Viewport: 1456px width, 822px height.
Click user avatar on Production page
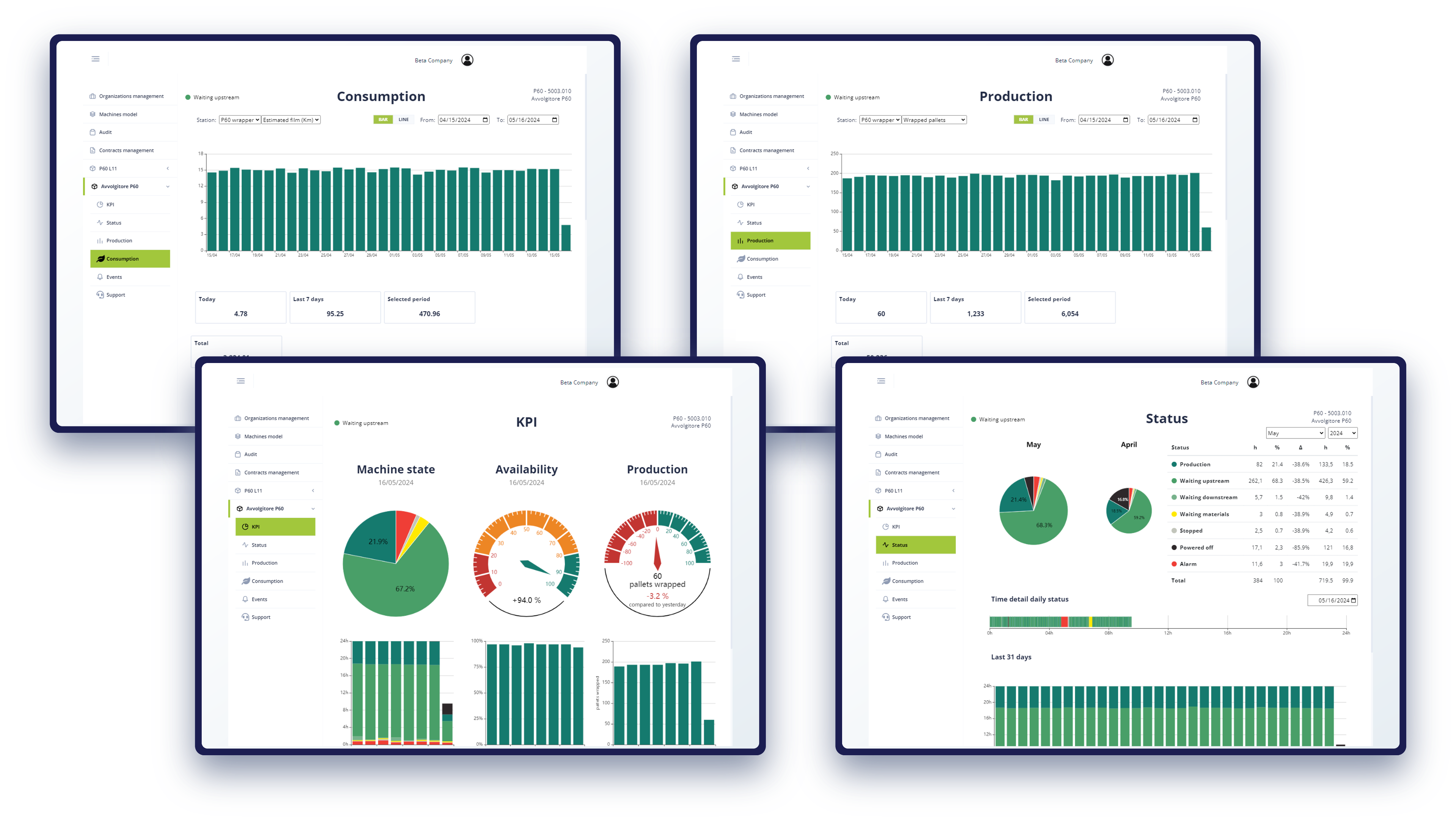(x=1107, y=60)
